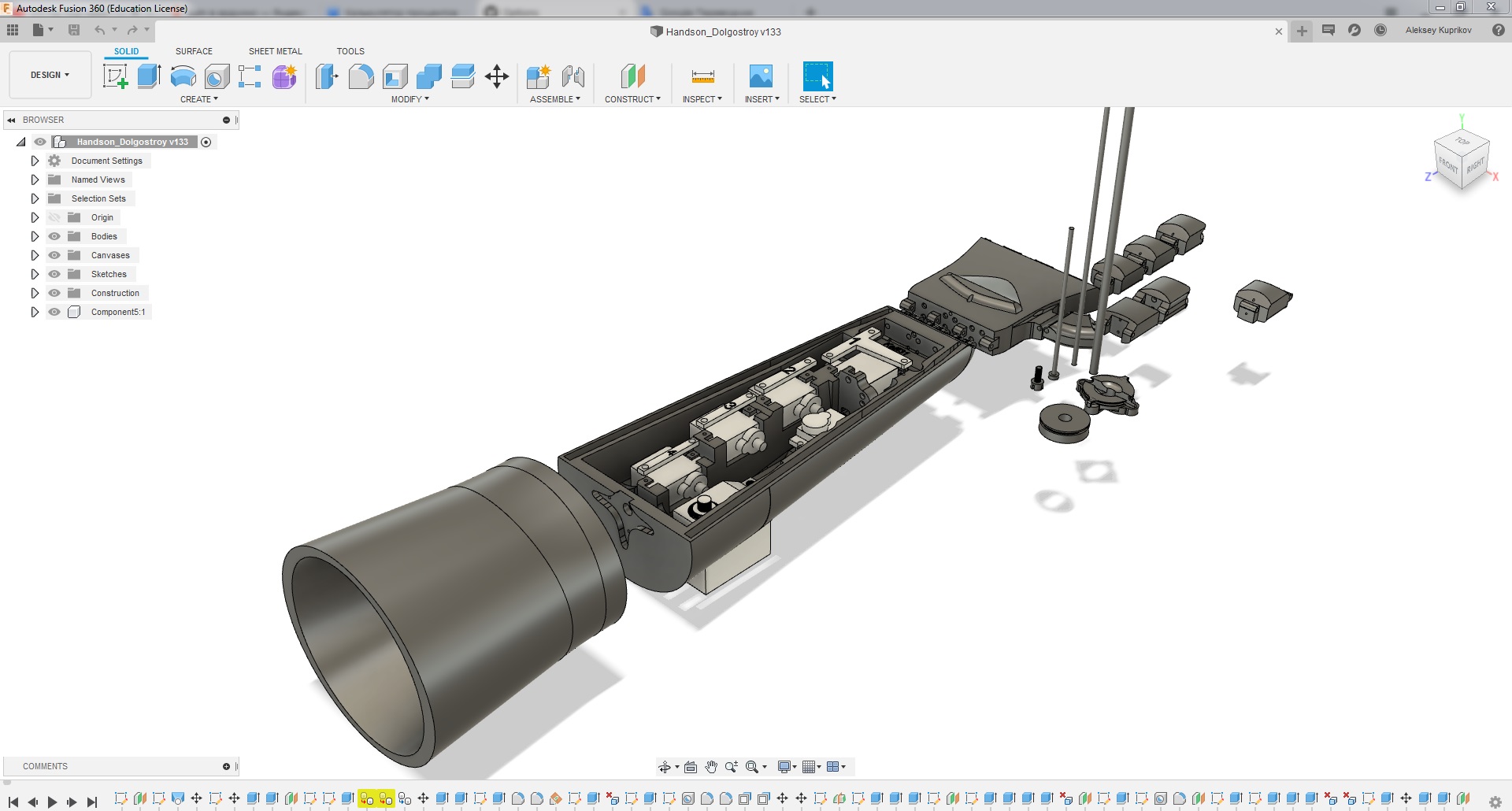Toggle visibility of the Bodies folder
The height and width of the screenshot is (811, 1512).
pos(54,236)
